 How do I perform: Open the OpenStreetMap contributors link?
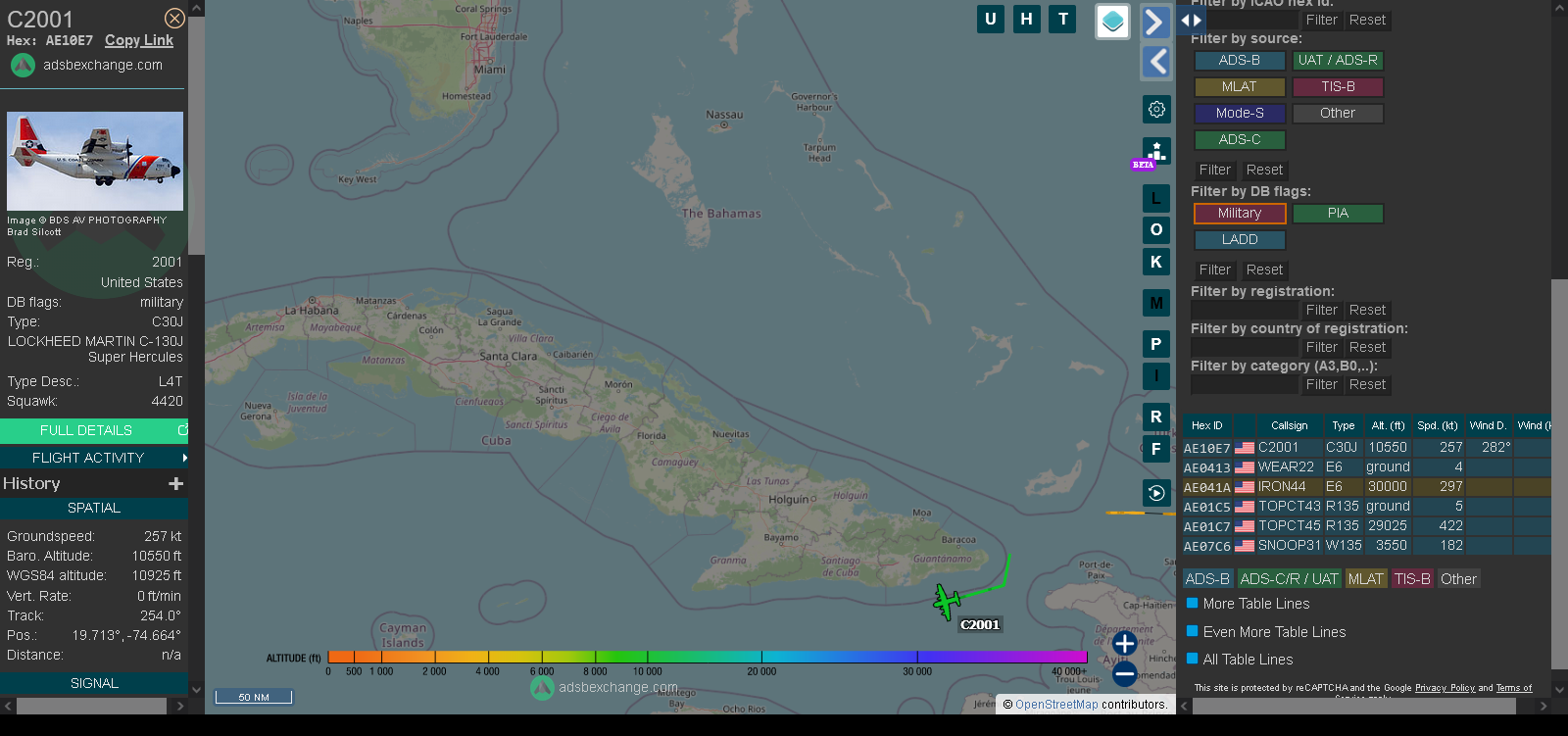pos(1056,704)
